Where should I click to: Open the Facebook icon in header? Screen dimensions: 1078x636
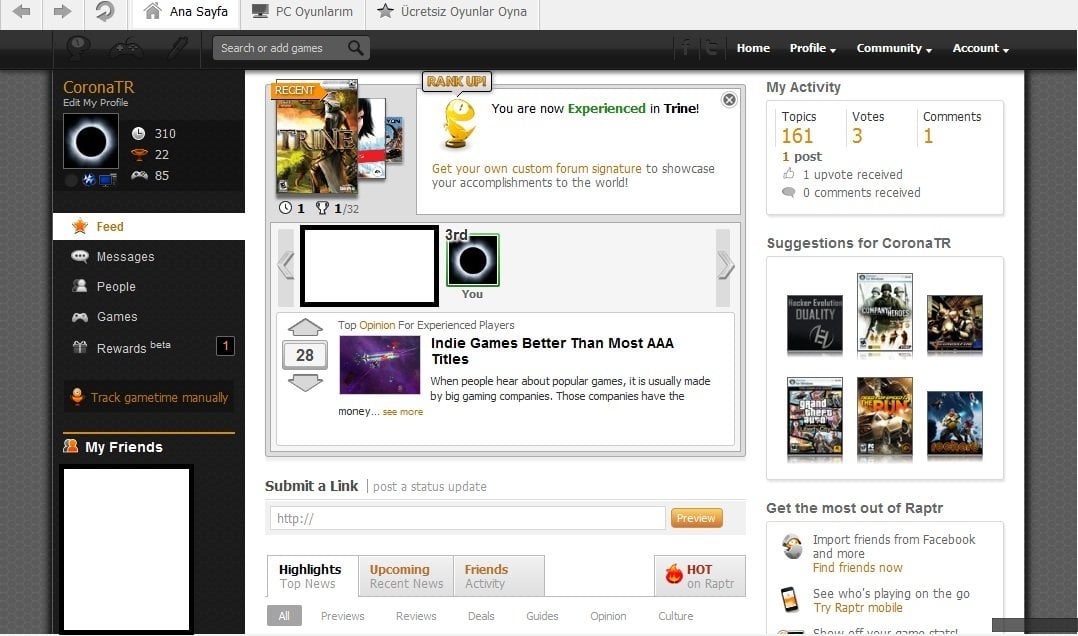(686, 48)
